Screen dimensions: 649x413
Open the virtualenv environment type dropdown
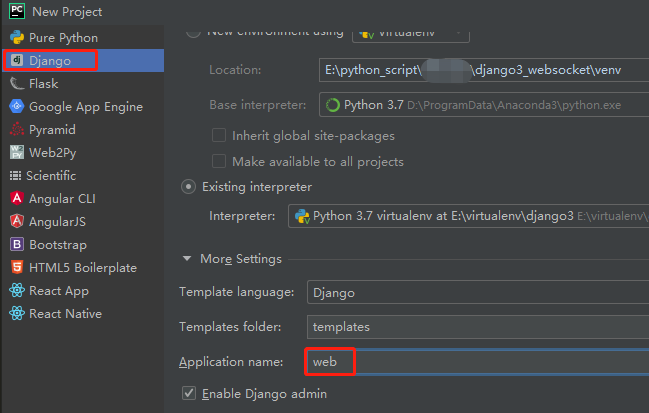[411, 34]
